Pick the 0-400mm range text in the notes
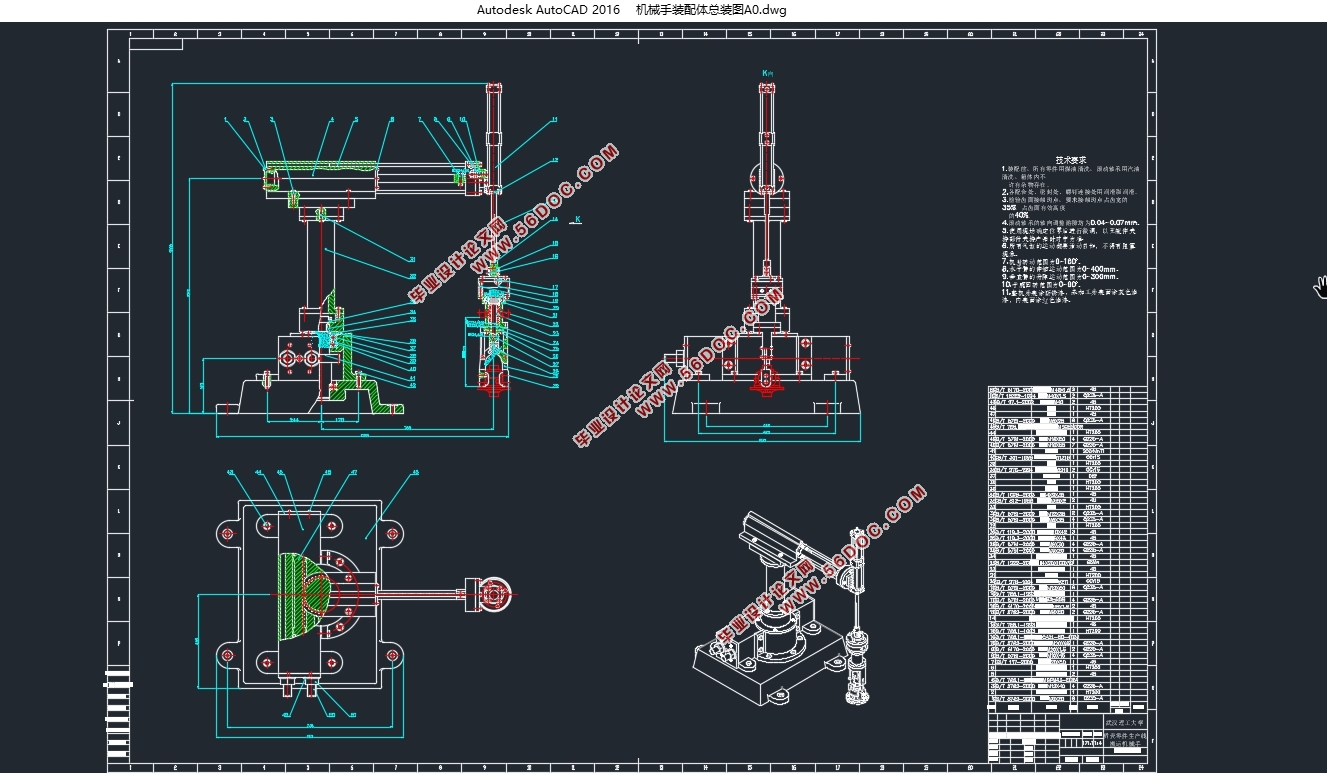This screenshot has width=1327, height=773. pyautogui.click(x=1100, y=269)
